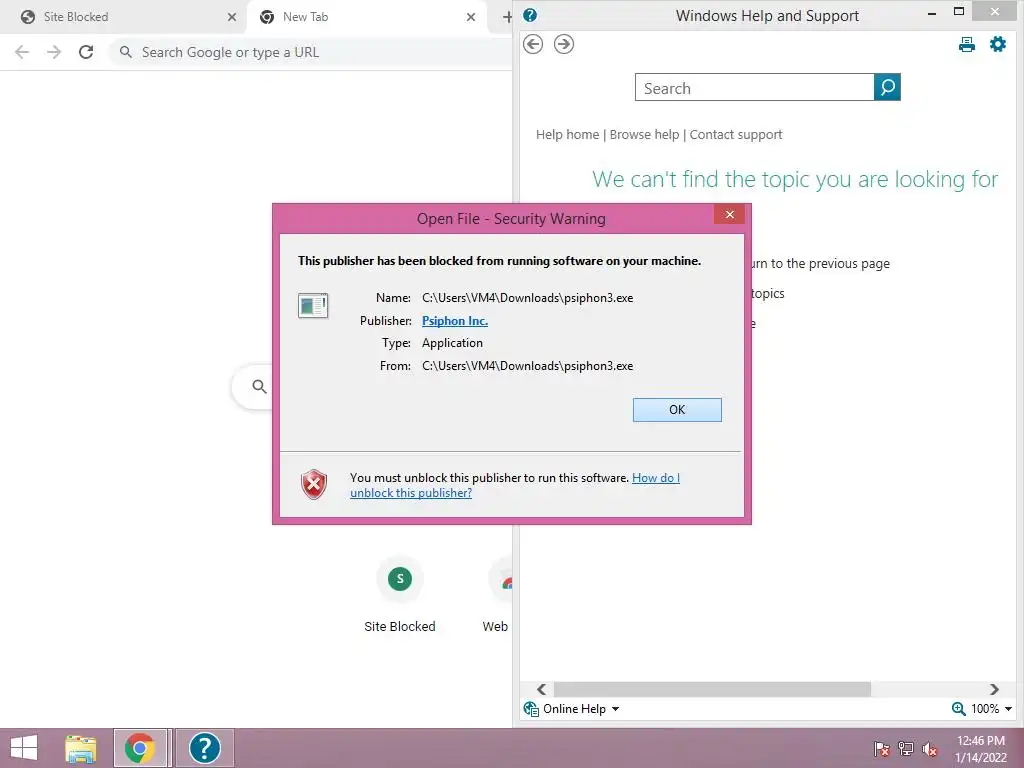Focus the Chrome address bar
This screenshot has width=1024, height=768.
point(310,52)
